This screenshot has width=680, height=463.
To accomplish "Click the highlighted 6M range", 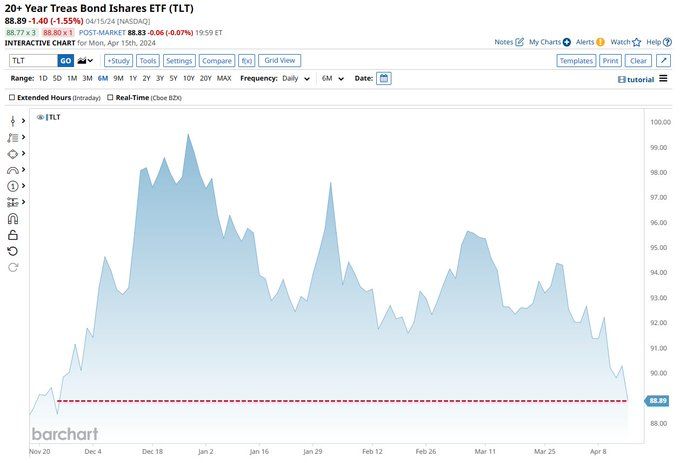I will 103,78.
